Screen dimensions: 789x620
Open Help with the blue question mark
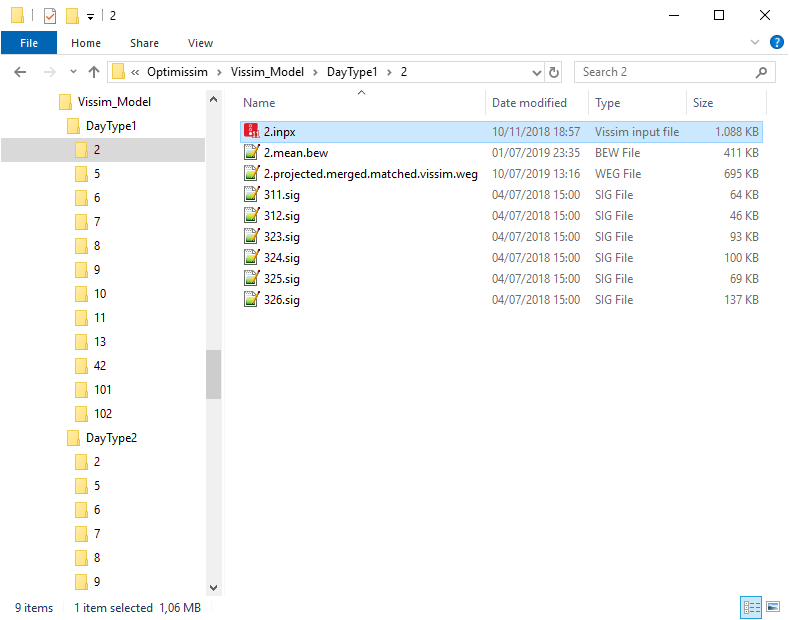[x=776, y=43]
